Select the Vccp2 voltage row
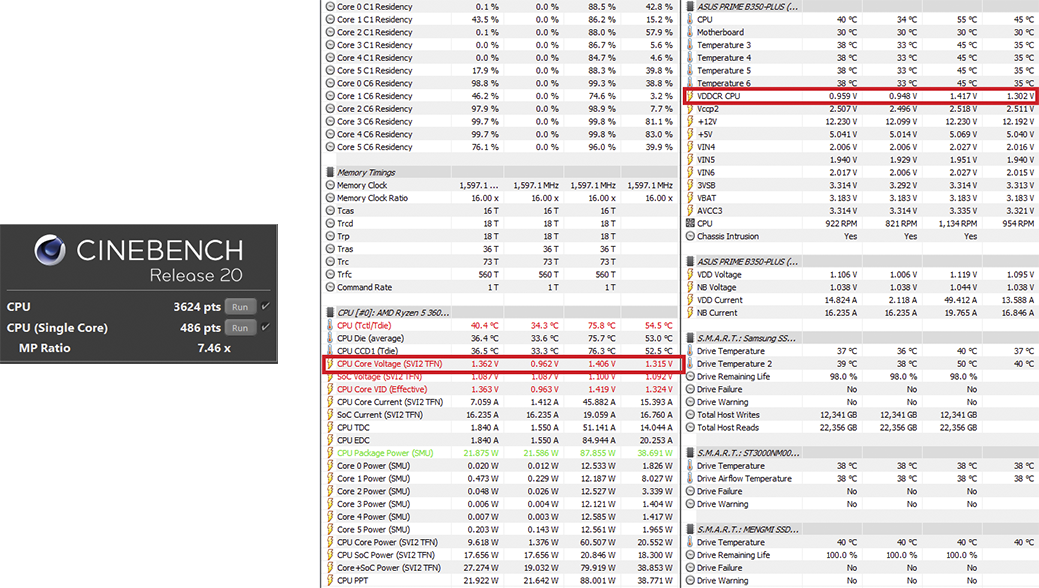Screen dimensions: 1039x588 861,109
